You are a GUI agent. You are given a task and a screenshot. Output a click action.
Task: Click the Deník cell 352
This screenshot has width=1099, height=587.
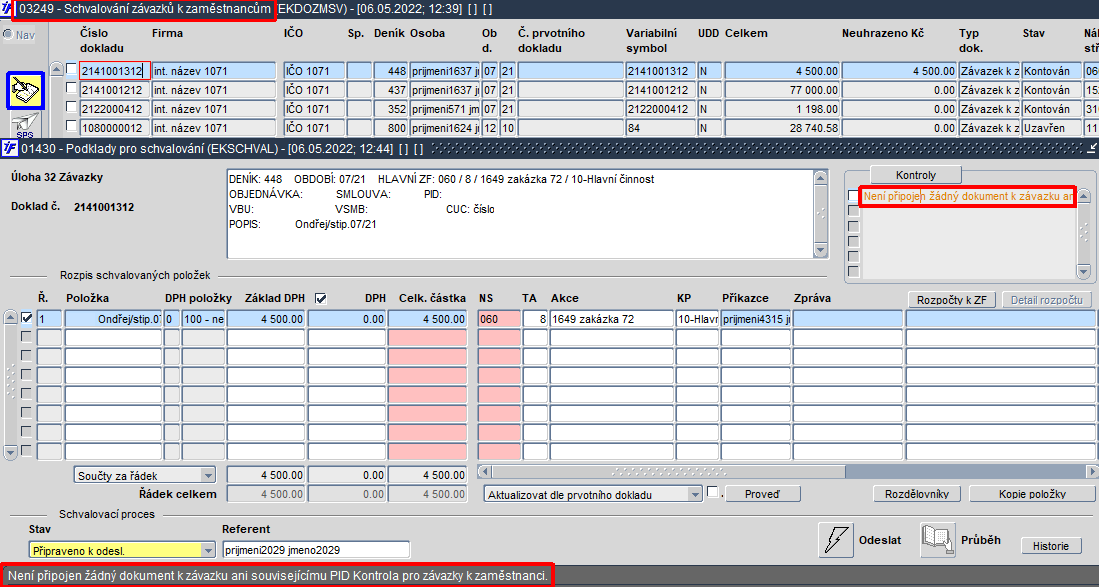[390, 109]
